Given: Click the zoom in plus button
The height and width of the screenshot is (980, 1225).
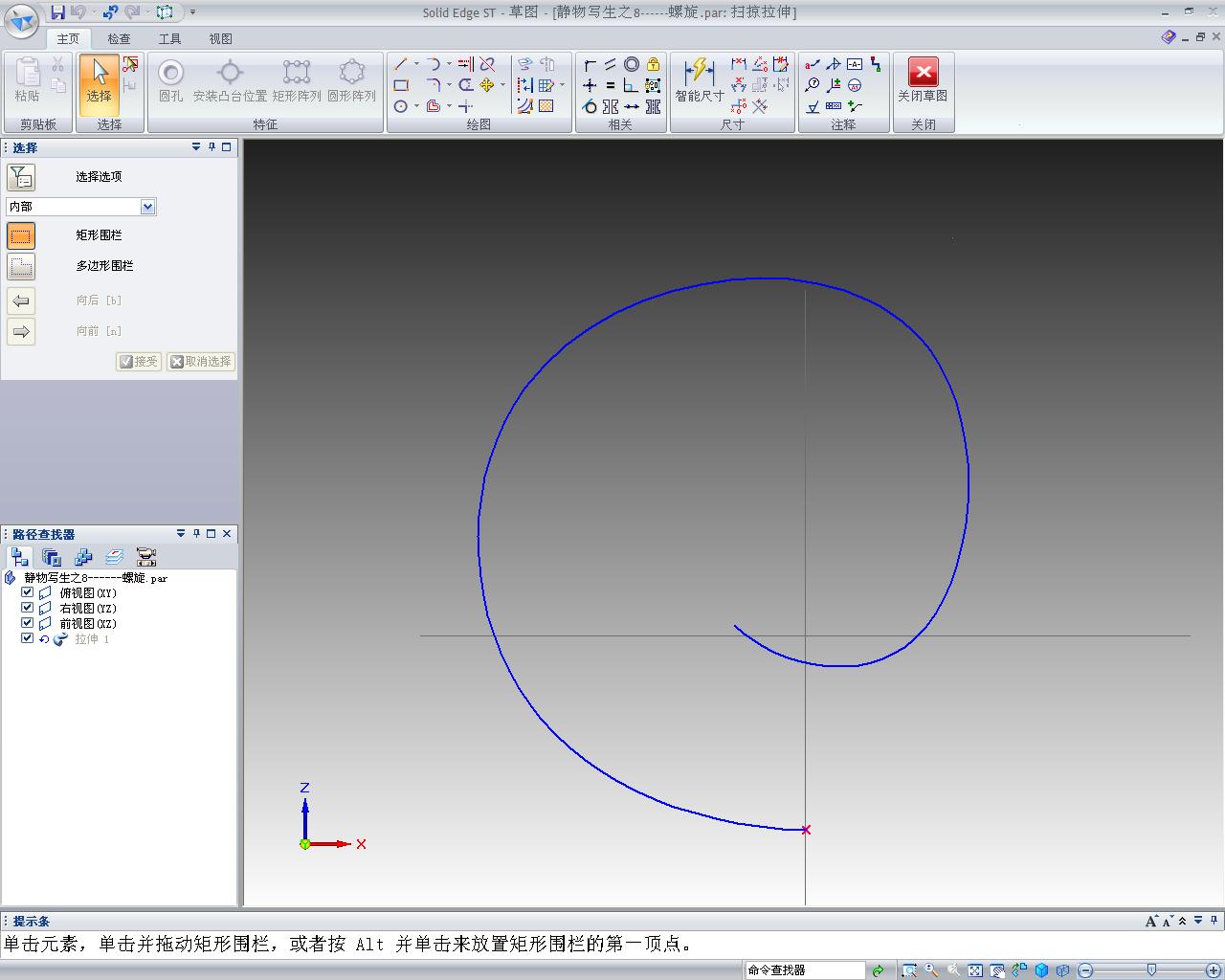Looking at the screenshot, I should 1213,970.
